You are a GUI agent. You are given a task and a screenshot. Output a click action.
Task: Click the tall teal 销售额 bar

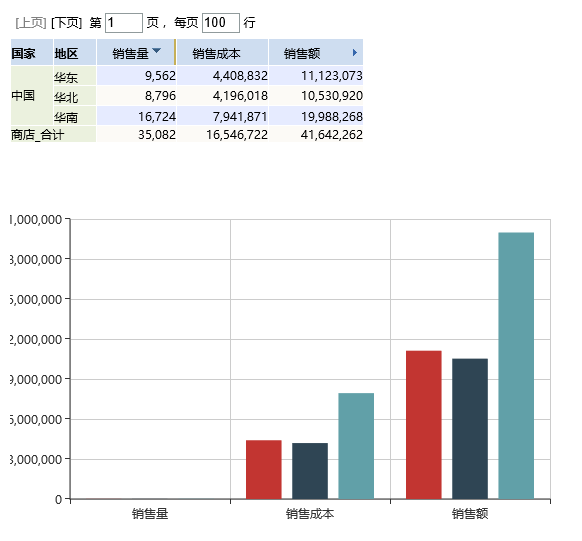(516, 365)
